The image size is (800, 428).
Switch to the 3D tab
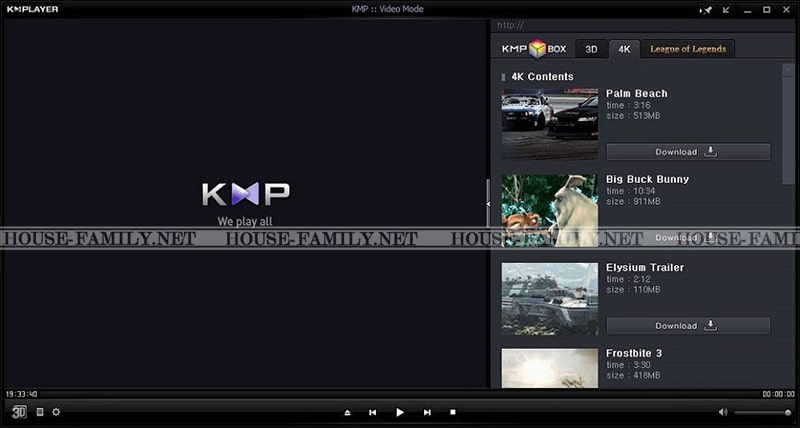coord(591,49)
